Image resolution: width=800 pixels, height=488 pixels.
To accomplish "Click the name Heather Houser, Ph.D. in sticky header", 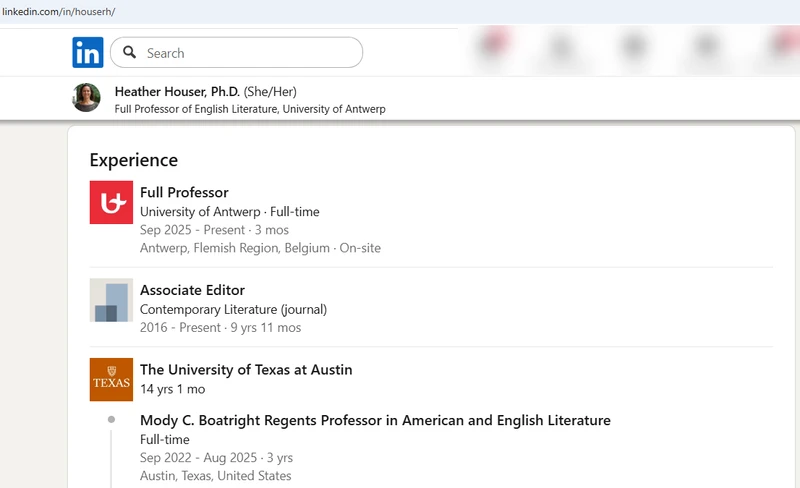I will coord(177,91).
